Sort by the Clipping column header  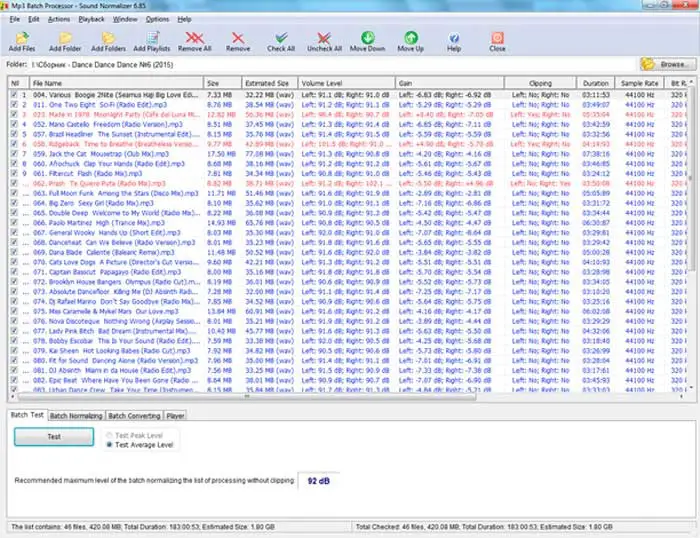tap(540, 83)
